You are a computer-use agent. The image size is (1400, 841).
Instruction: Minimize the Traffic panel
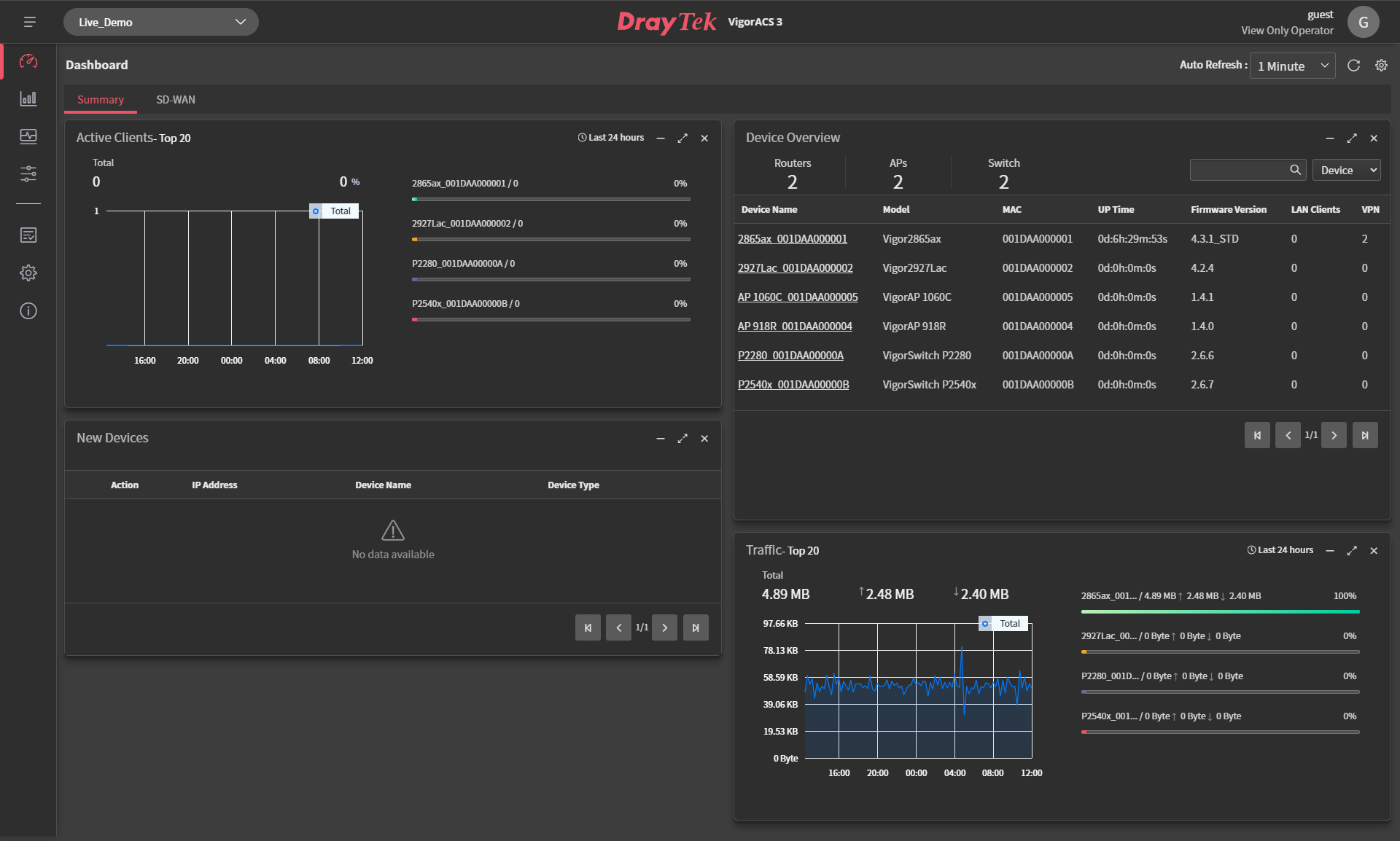[x=1330, y=550]
